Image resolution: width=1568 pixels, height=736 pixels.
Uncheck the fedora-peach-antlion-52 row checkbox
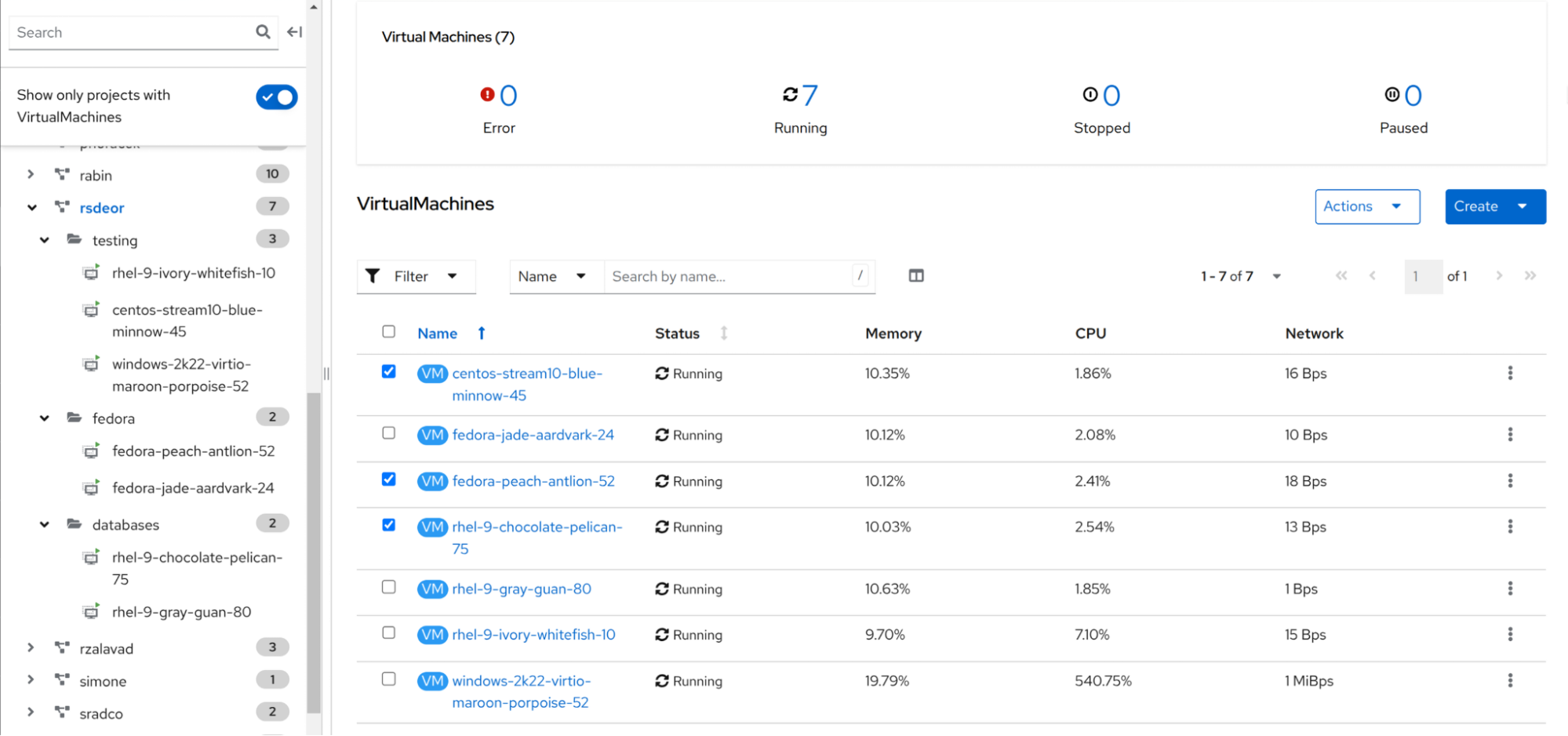[388, 479]
